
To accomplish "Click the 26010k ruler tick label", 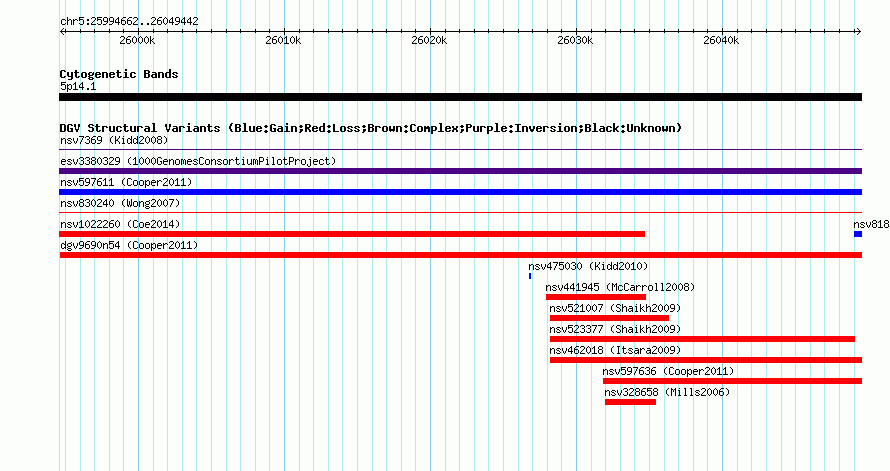I will click(x=283, y=40).
